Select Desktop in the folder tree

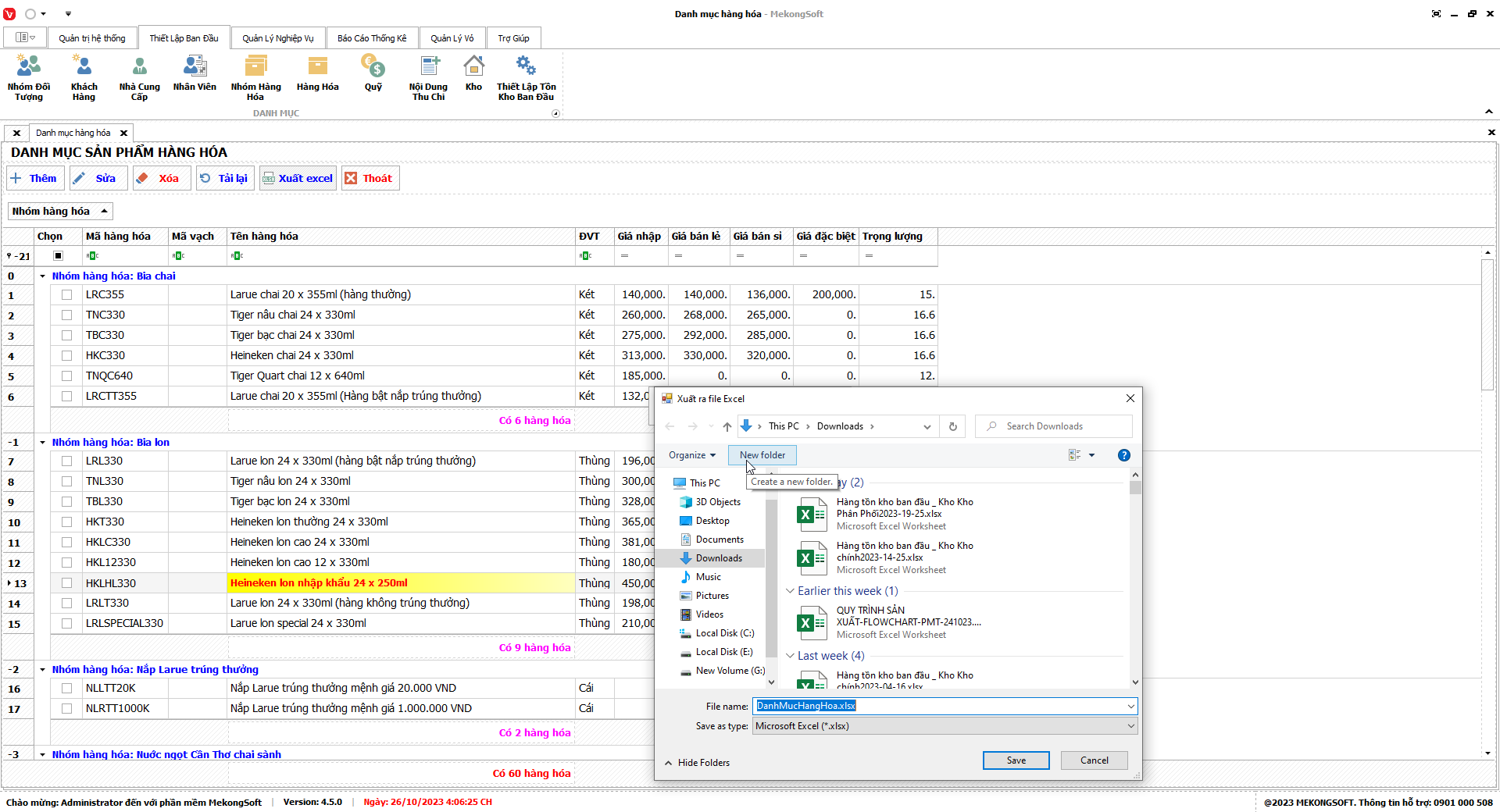[712, 521]
